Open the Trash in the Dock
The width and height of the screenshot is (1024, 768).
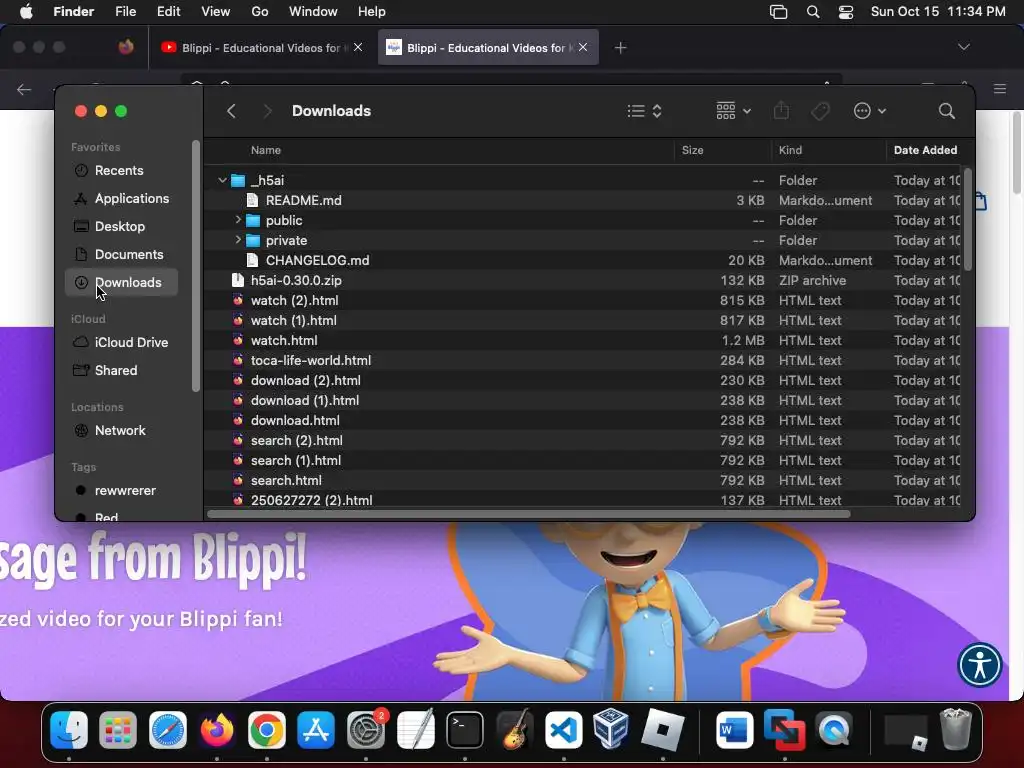[x=956, y=729]
